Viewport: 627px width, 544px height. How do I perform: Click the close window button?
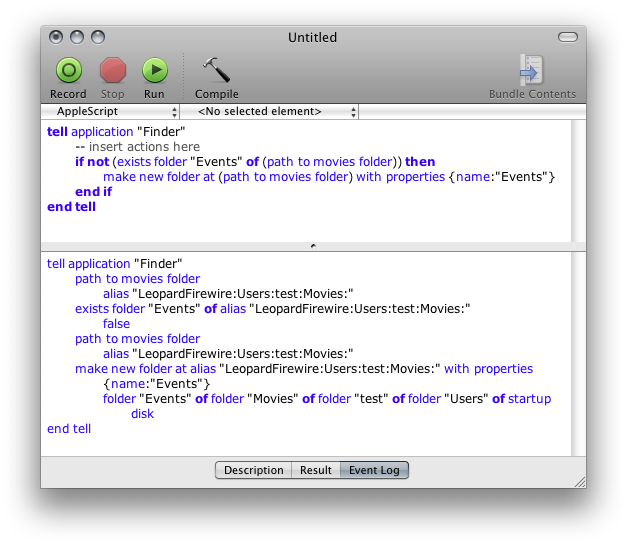click(56, 37)
